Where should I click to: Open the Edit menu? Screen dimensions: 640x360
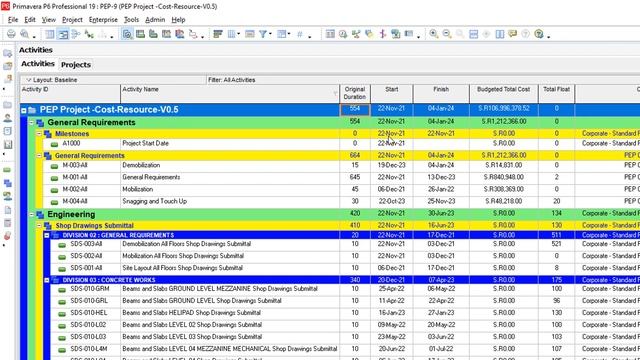tap(30, 20)
